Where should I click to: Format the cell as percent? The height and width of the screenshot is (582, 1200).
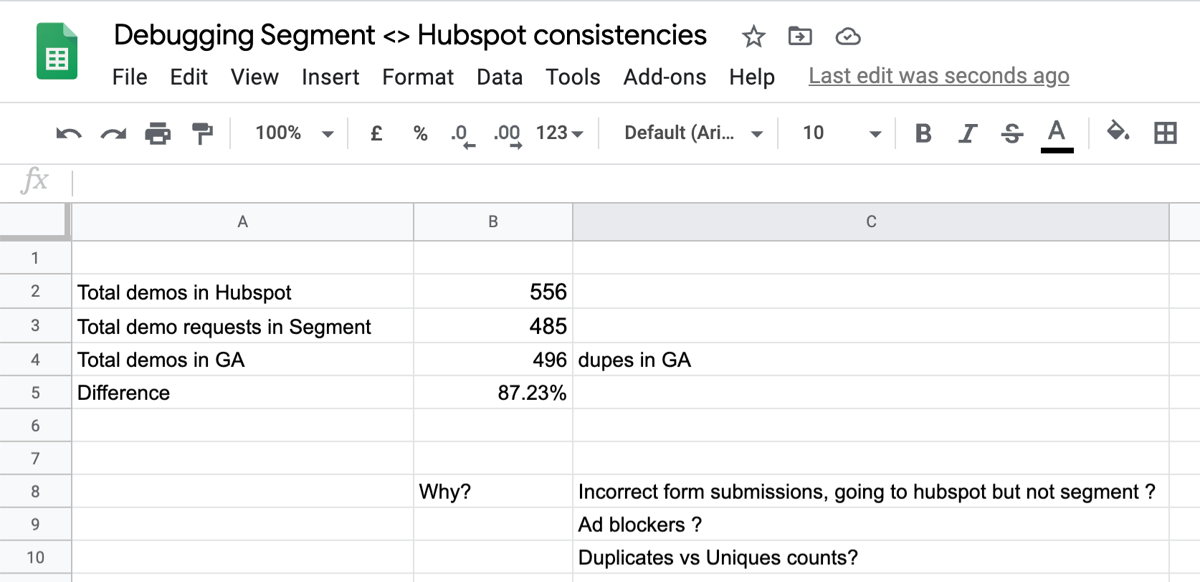[420, 133]
